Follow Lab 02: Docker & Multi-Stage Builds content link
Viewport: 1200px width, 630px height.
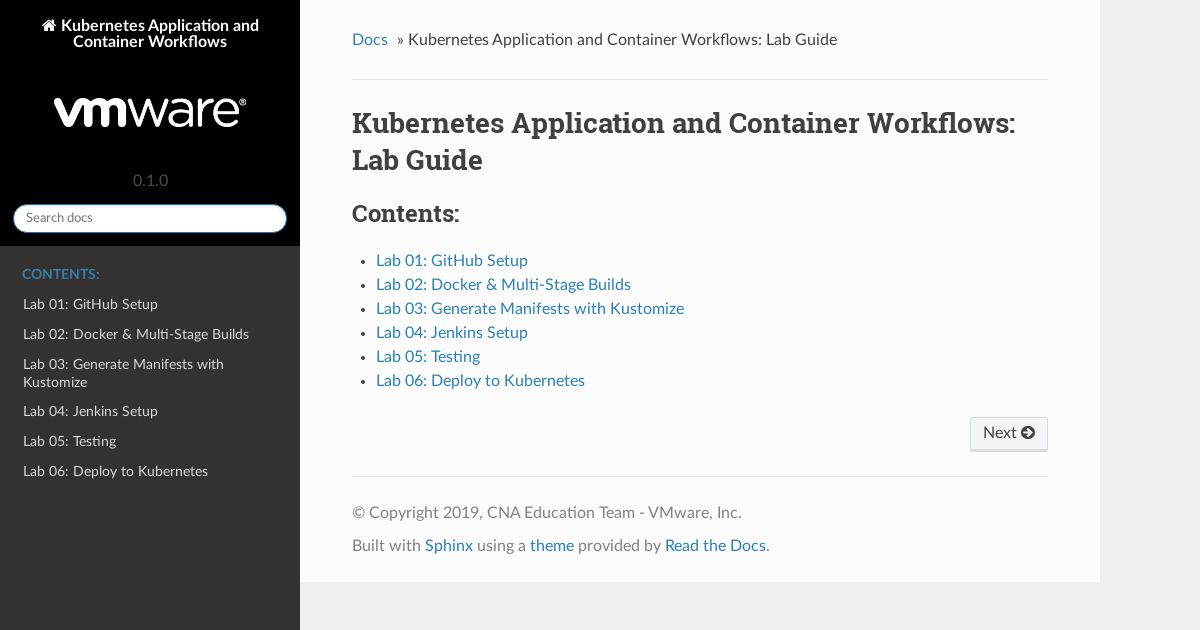[x=503, y=285]
